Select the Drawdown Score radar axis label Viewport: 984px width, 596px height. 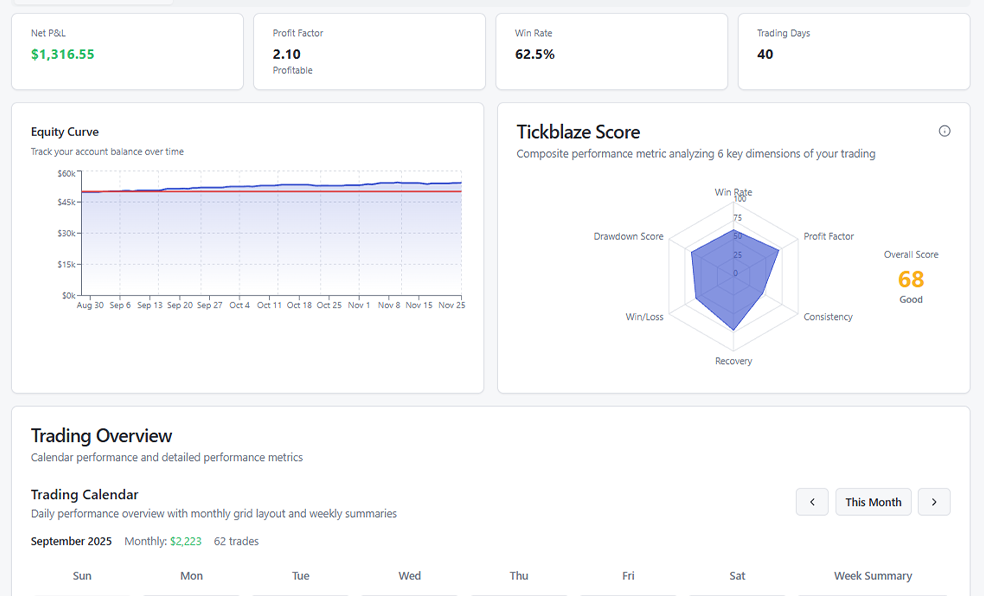[628, 237]
